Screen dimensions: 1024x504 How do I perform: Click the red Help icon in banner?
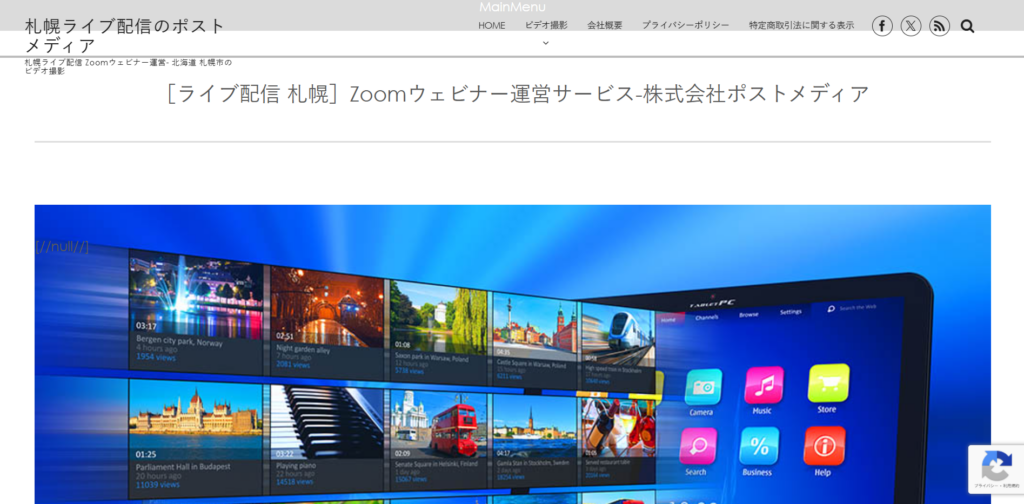click(x=824, y=446)
